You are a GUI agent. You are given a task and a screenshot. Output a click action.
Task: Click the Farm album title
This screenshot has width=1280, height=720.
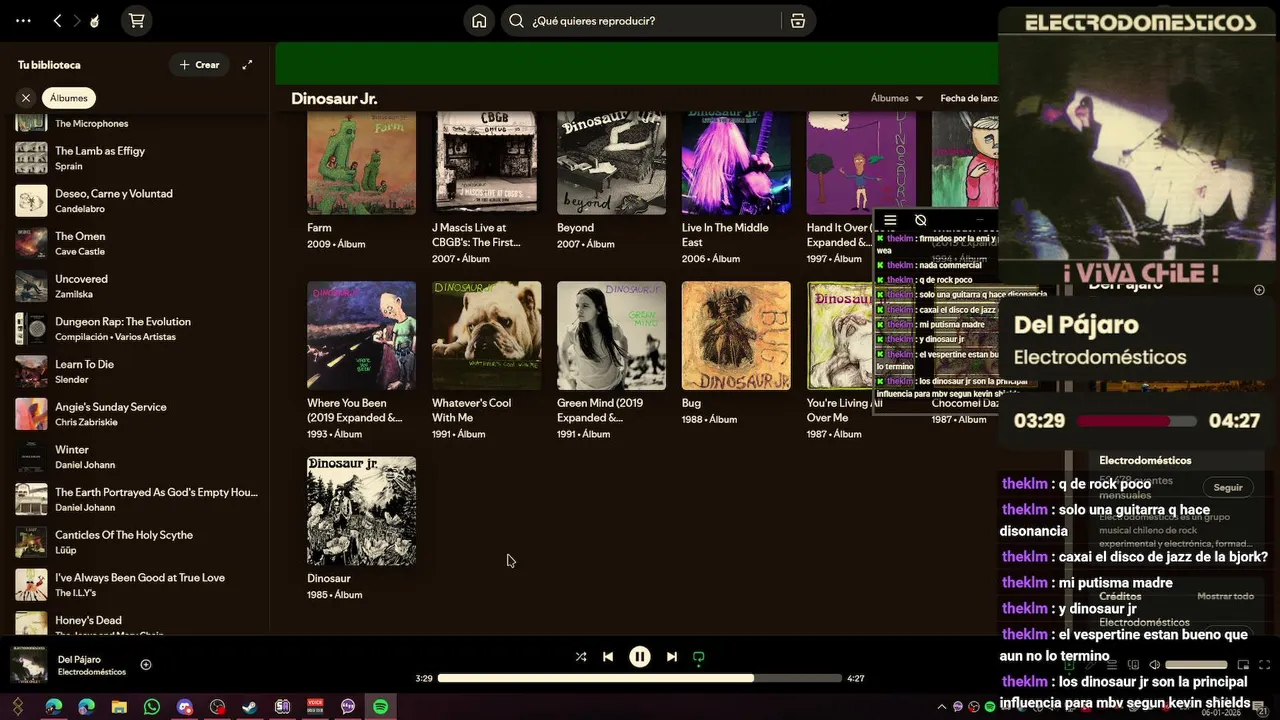click(319, 228)
